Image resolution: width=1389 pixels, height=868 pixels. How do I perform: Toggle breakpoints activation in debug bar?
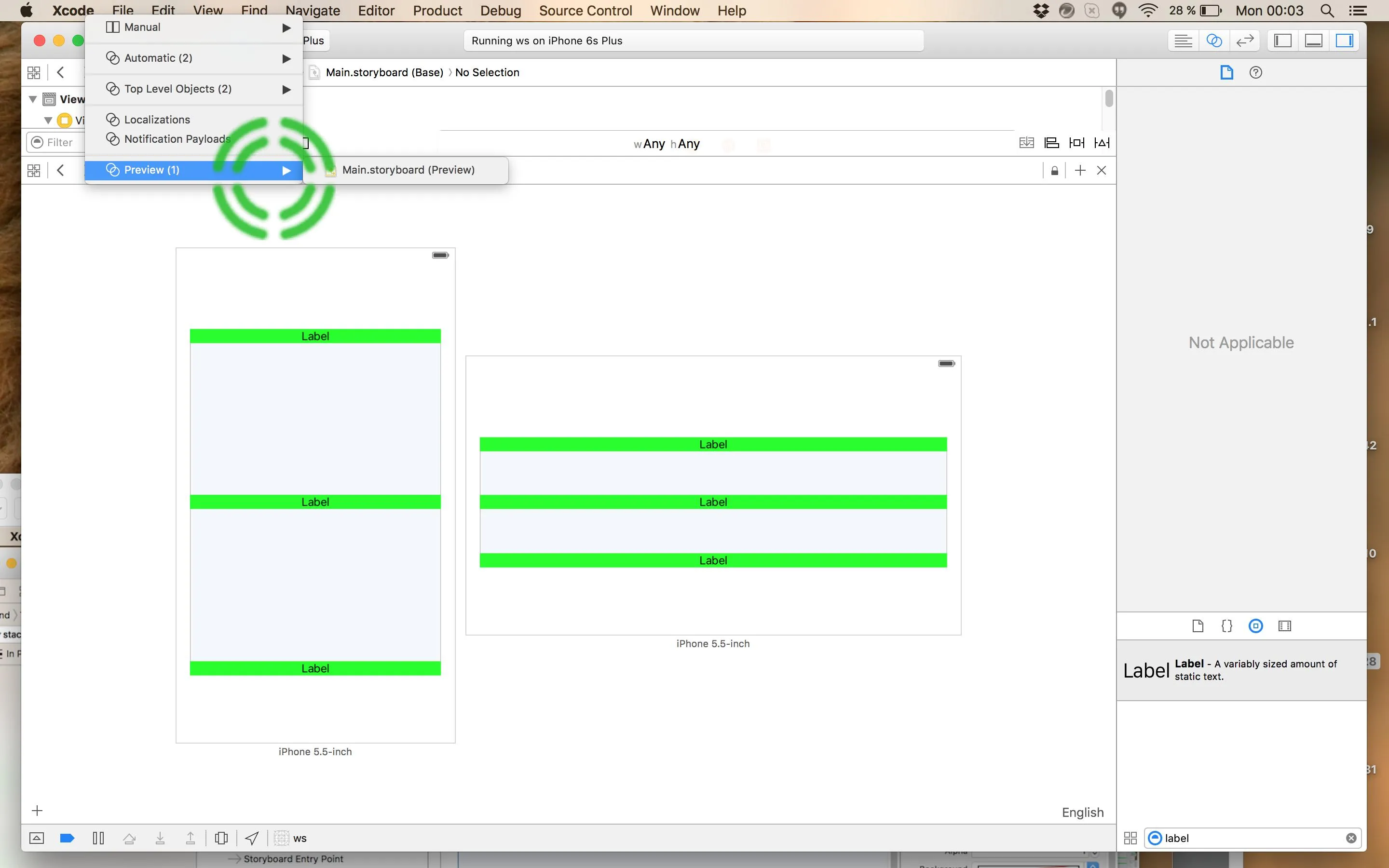[x=67, y=838]
